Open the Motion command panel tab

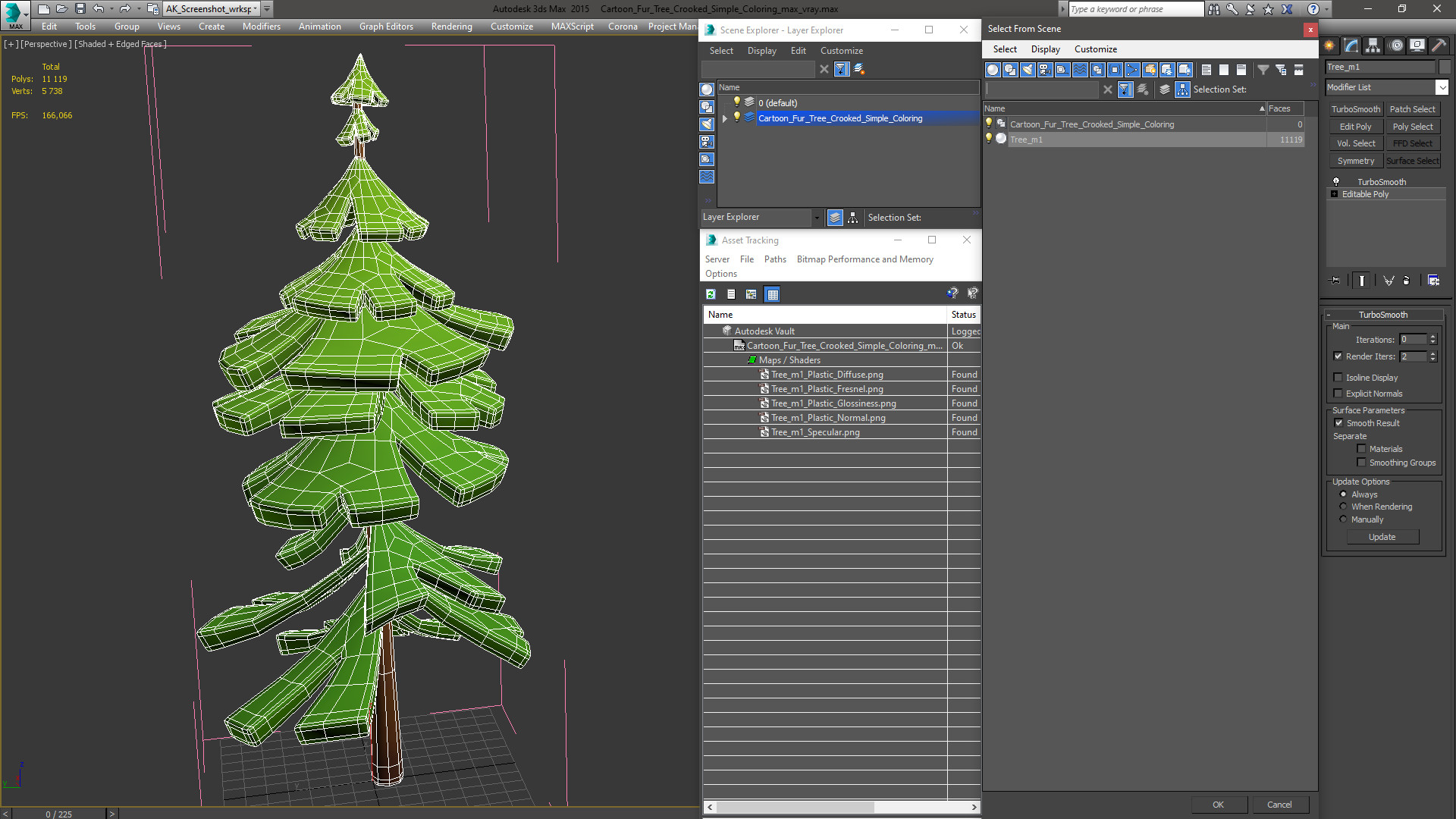[x=1395, y=45]
